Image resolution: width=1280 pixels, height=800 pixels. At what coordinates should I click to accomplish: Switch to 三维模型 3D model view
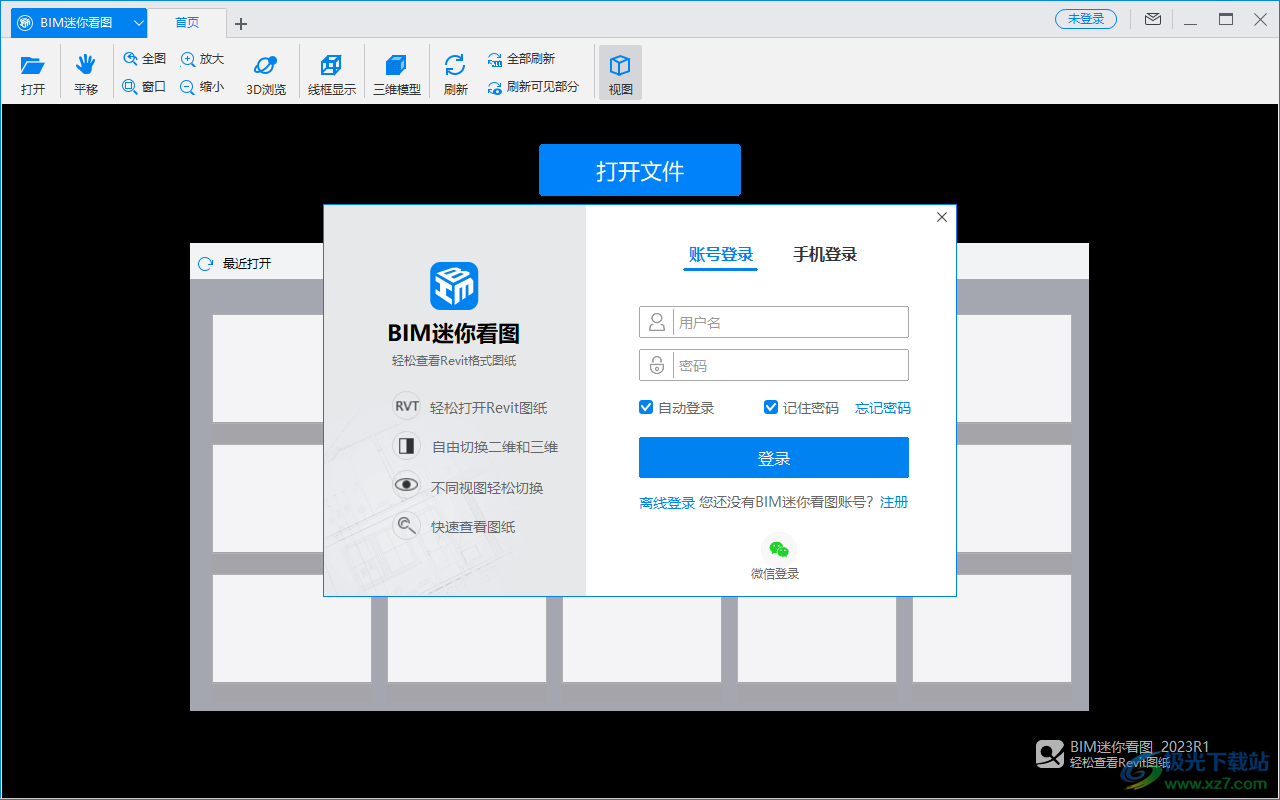point(396,71)
